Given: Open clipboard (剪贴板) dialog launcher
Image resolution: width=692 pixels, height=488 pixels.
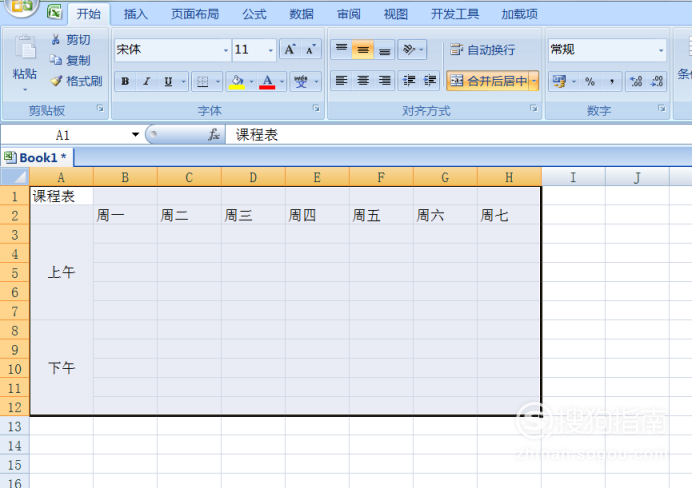Looking at the screenshot, I should [x=100, y=108].
